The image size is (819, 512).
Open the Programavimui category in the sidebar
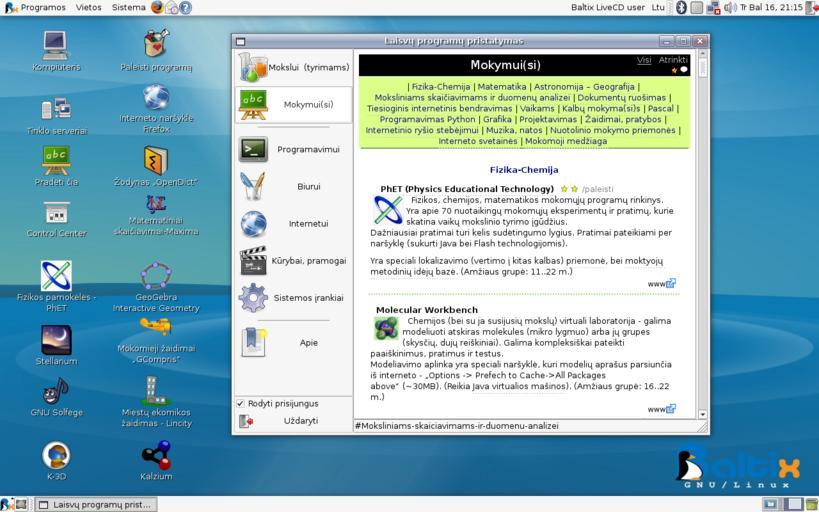(x=293, y=149)
